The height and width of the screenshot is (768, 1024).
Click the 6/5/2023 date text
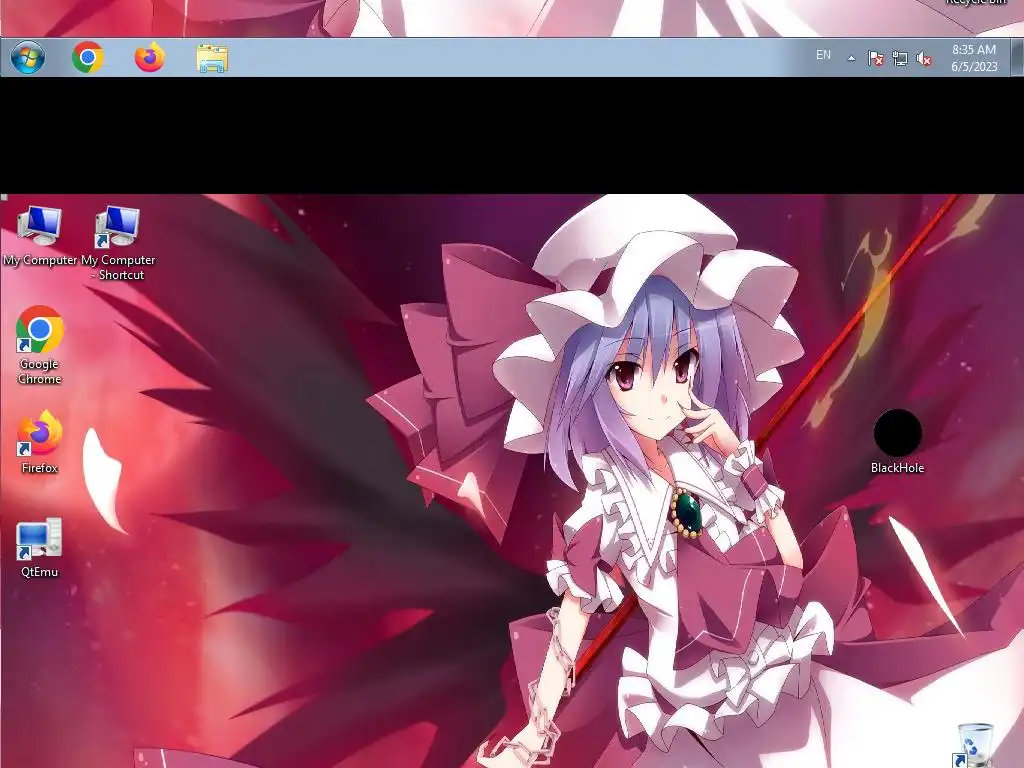coord(974,67)
